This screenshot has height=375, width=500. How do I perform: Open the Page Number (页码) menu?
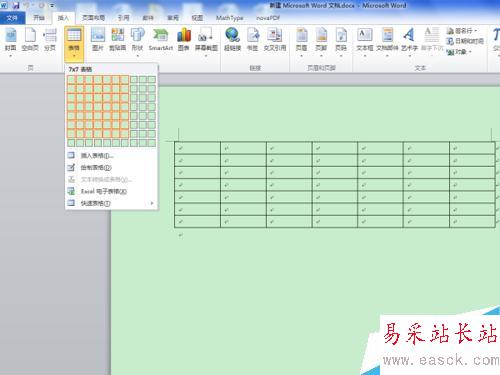tap(341, 42)
